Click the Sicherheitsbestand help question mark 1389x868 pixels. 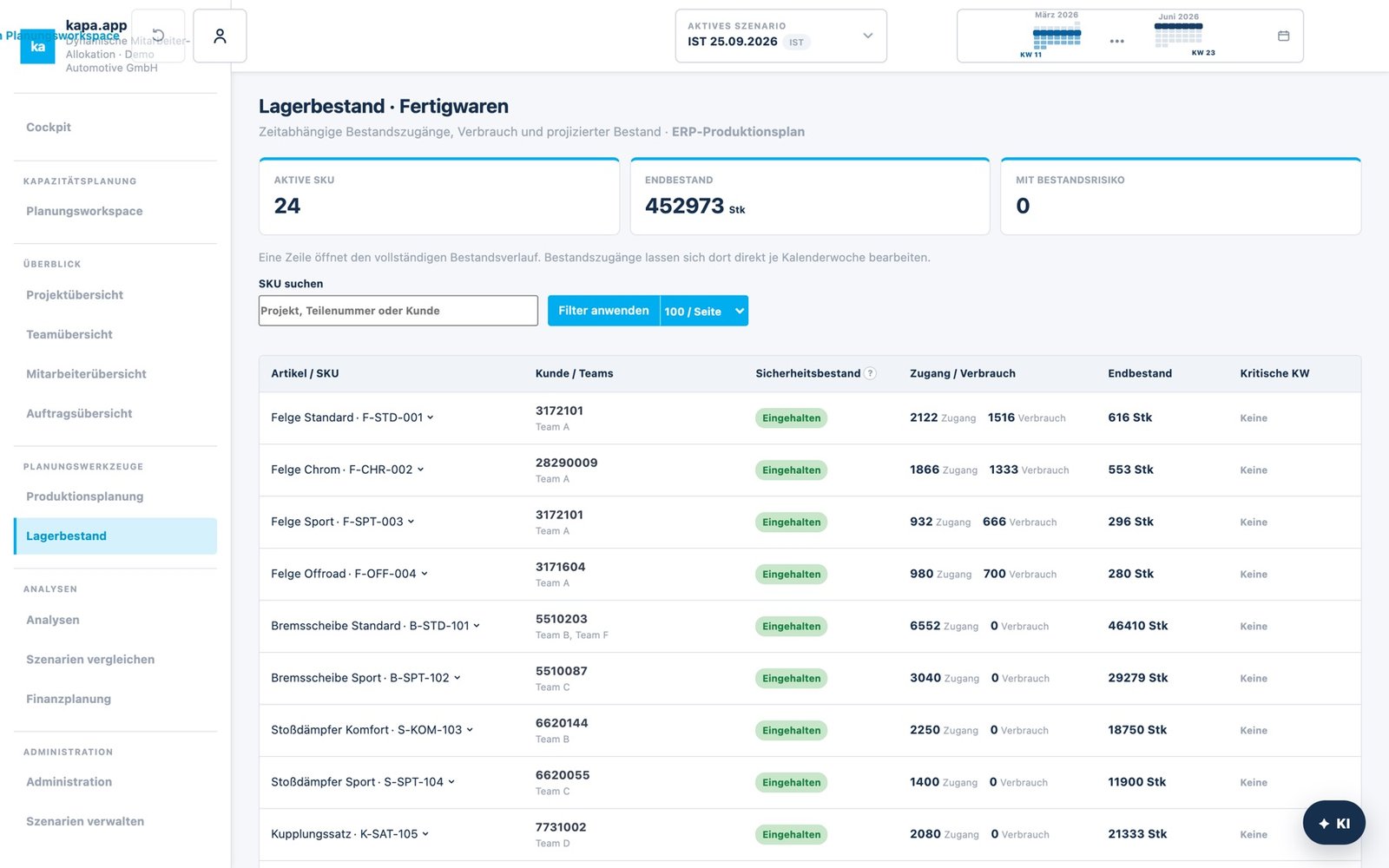870,373
